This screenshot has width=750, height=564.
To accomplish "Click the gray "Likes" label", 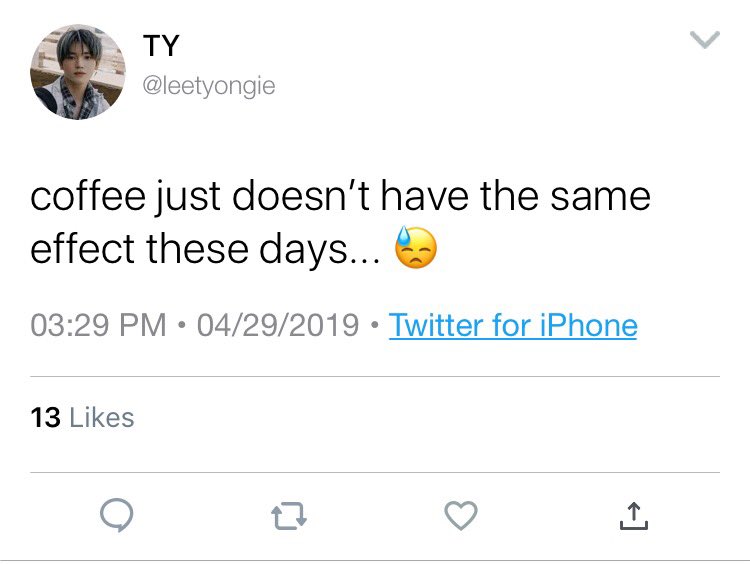I will coord(102,417).
